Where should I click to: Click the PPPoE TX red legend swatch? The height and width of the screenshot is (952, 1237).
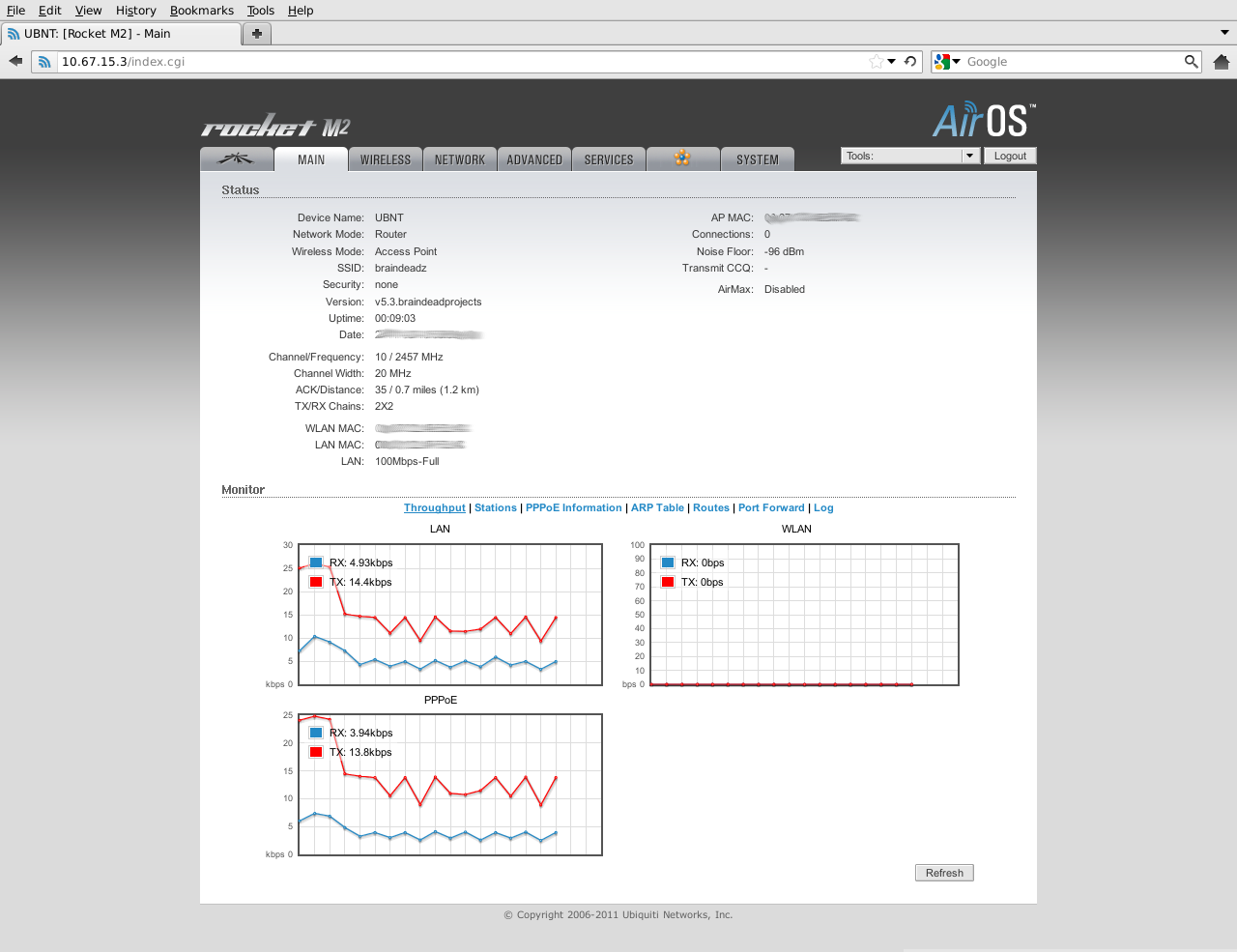coord(316,752)
